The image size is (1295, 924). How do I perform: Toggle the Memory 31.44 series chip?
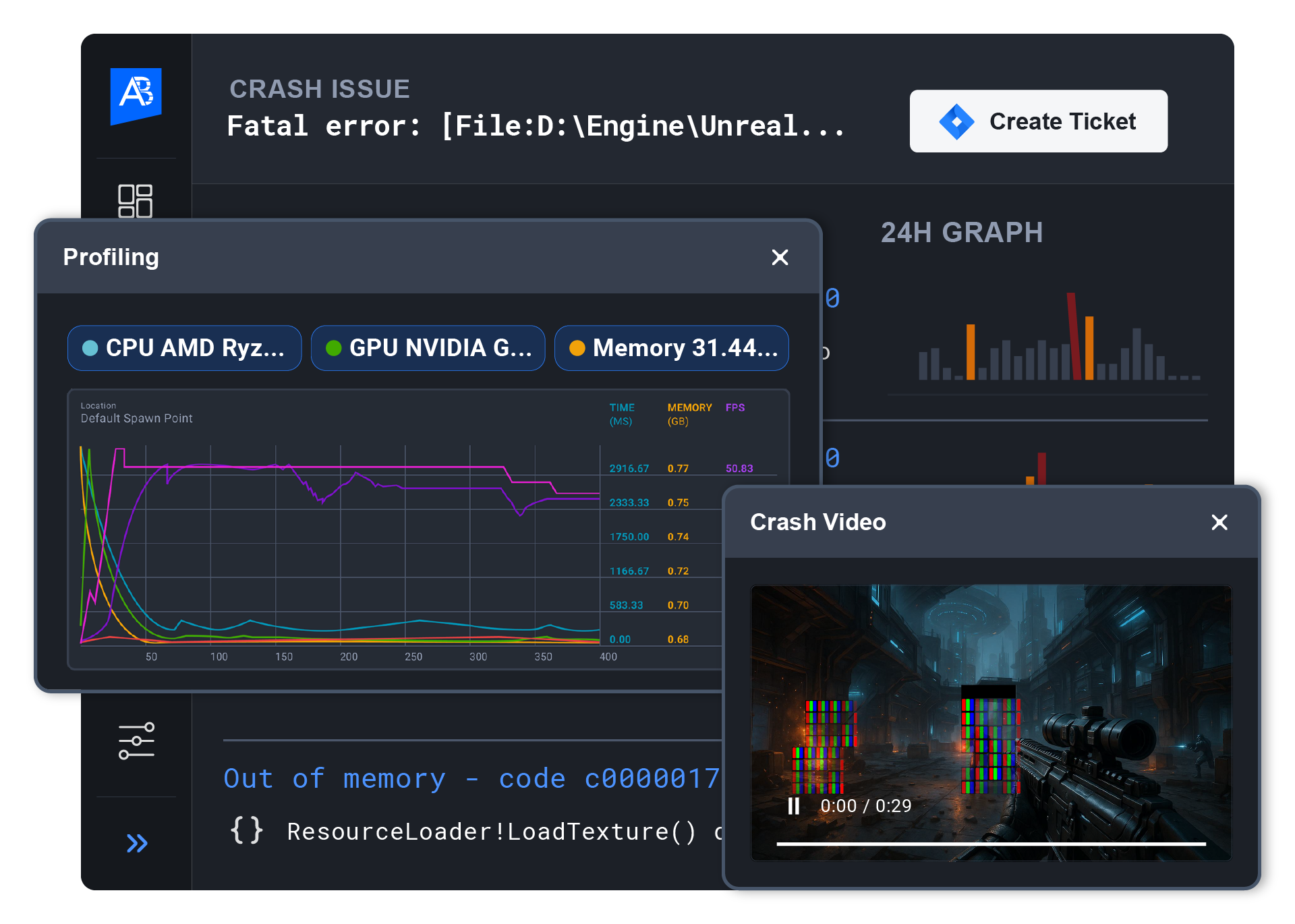[x=672, y=348]
